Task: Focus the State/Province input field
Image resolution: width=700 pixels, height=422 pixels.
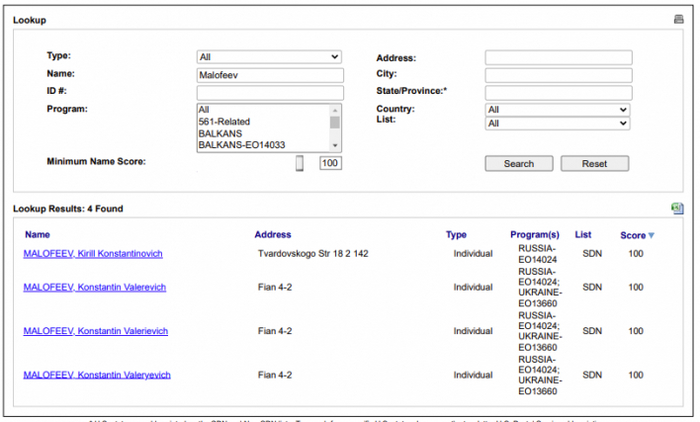Action: click(x=558, y=93)
